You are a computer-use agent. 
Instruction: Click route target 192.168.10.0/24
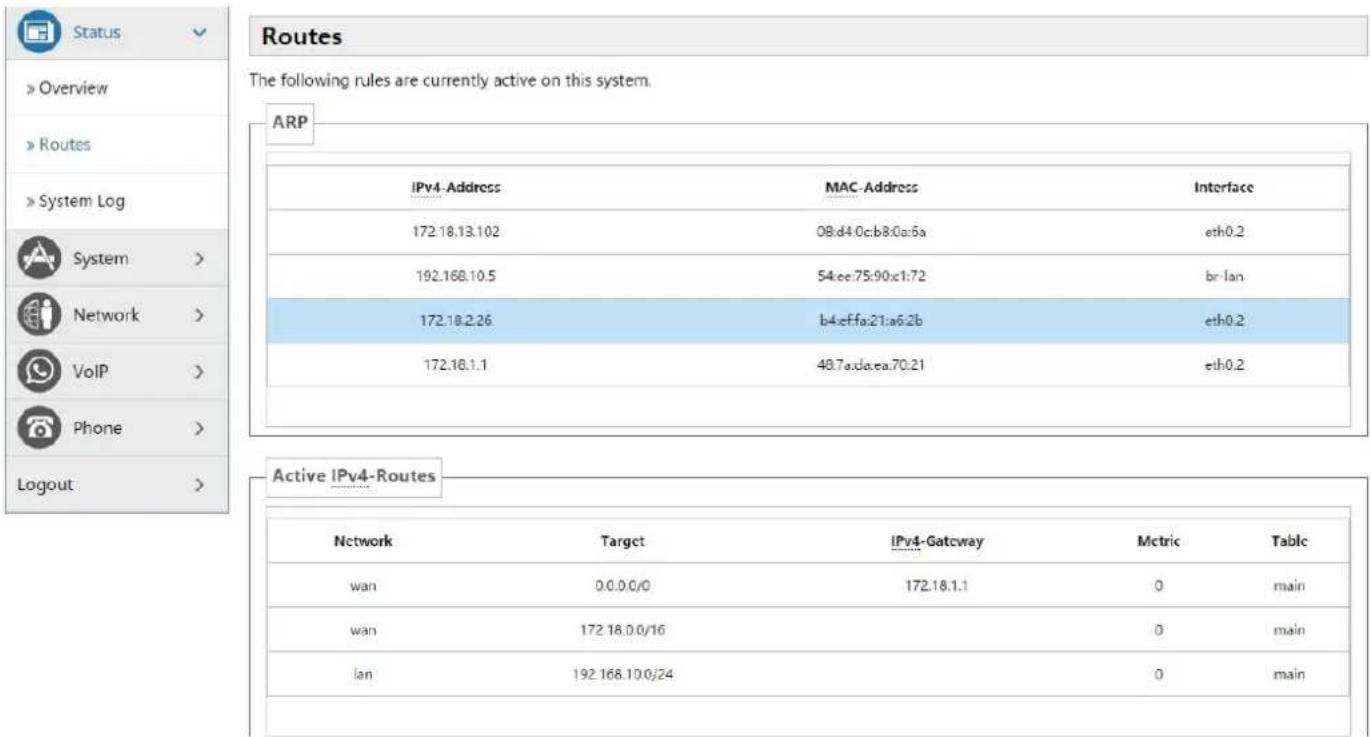623,674
